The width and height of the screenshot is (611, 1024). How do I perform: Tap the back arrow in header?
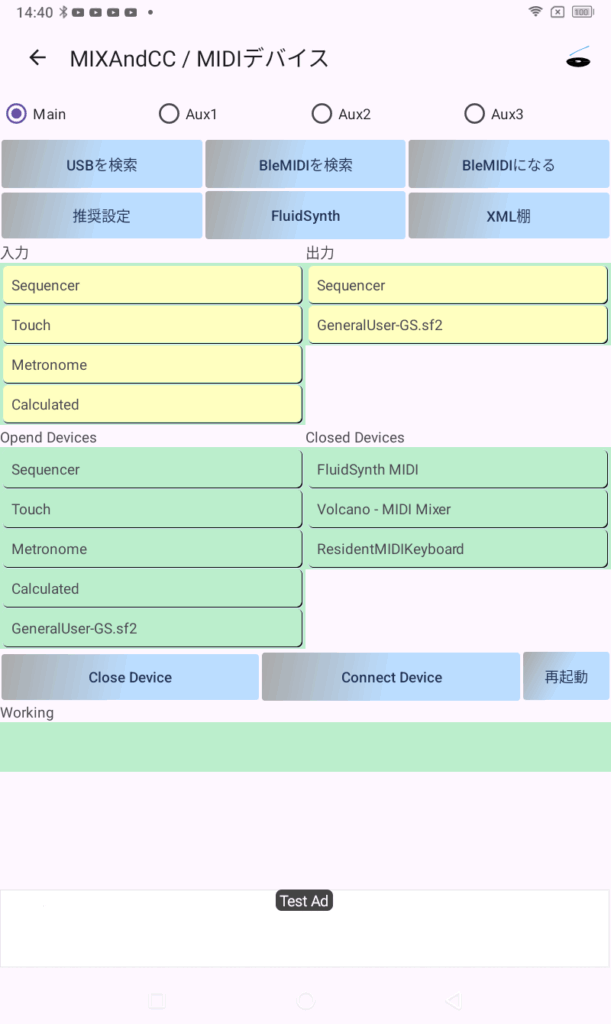tap(38, 58)
